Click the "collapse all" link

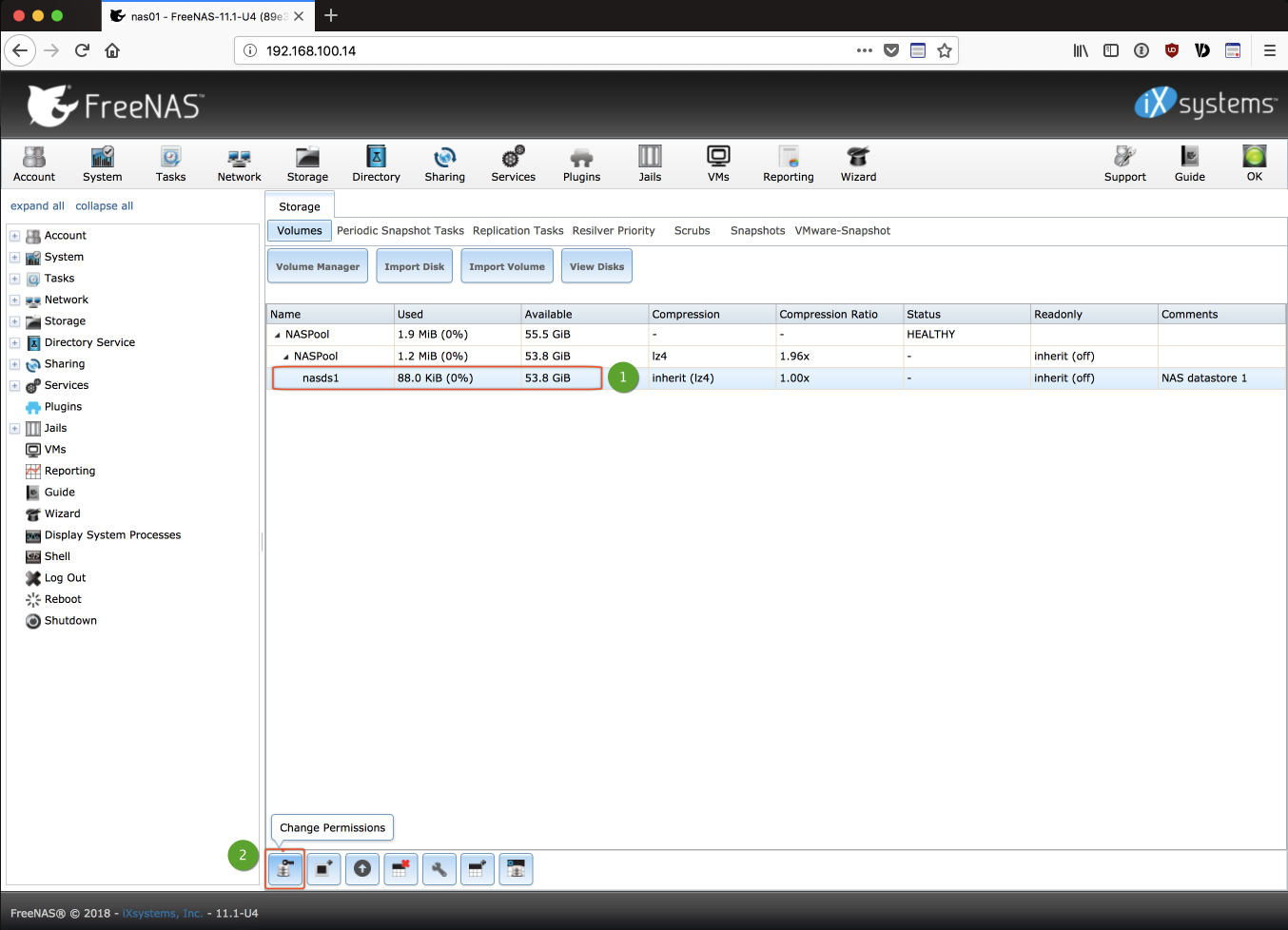coord(104,206)
